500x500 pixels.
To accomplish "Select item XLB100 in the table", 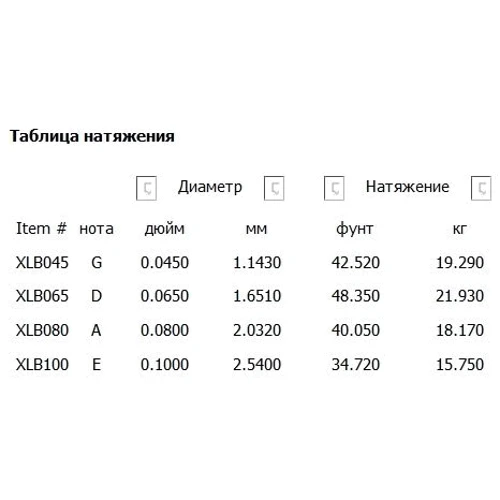I will pyautogui.click(x=42, y=364).
